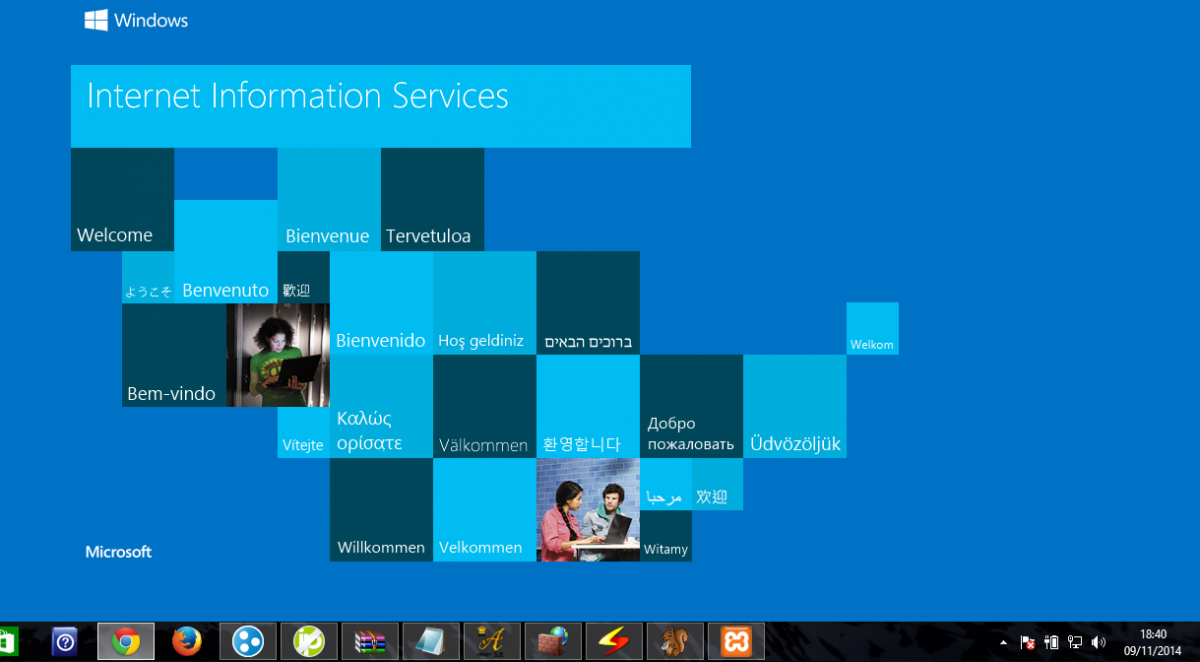The height and width of the screenshot is (662, 1200).
Task: Click the Добро пожаловать tile
Action: [691, 406]
